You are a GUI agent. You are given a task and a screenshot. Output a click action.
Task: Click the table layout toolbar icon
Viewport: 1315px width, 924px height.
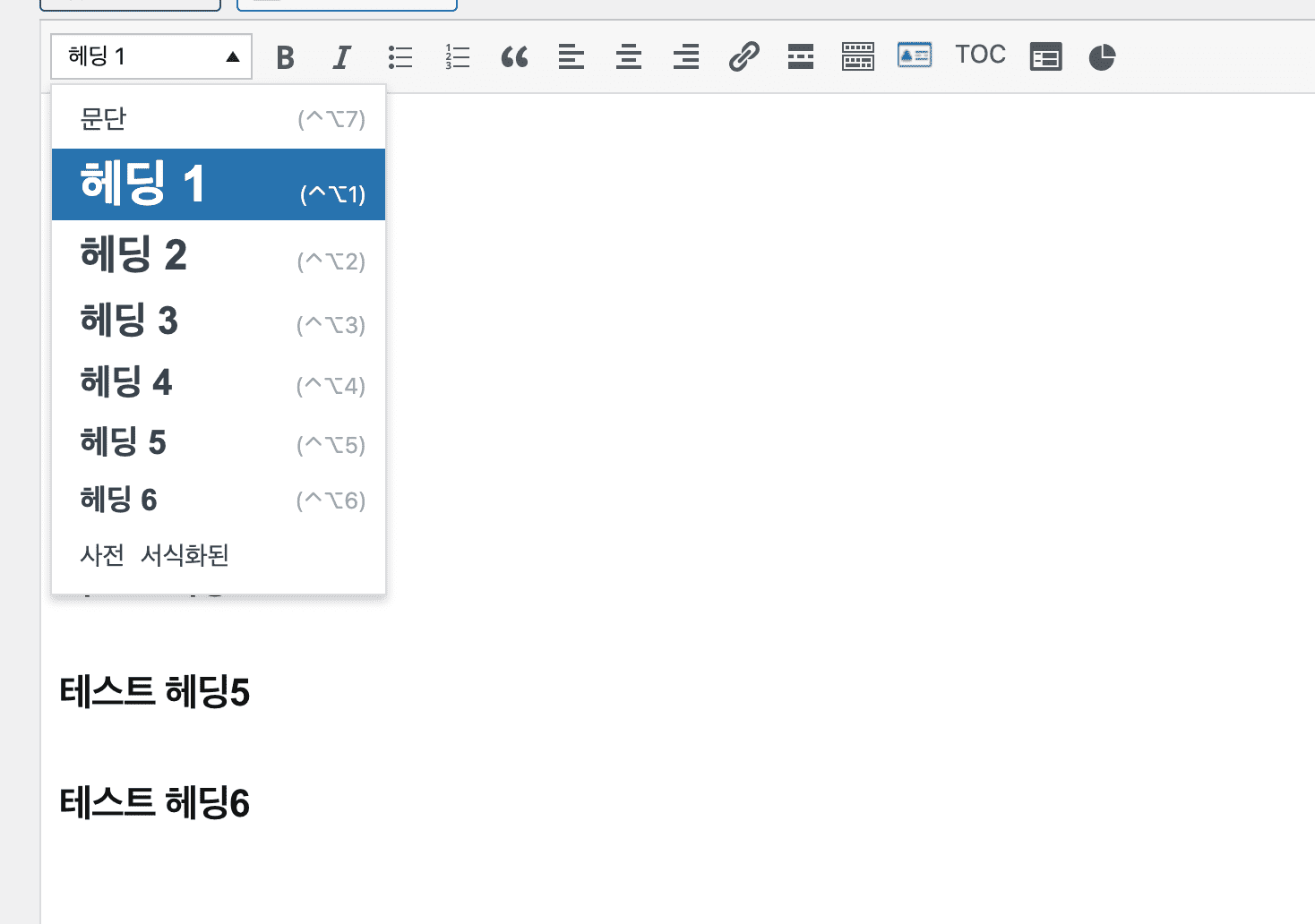click(1046, 57)
